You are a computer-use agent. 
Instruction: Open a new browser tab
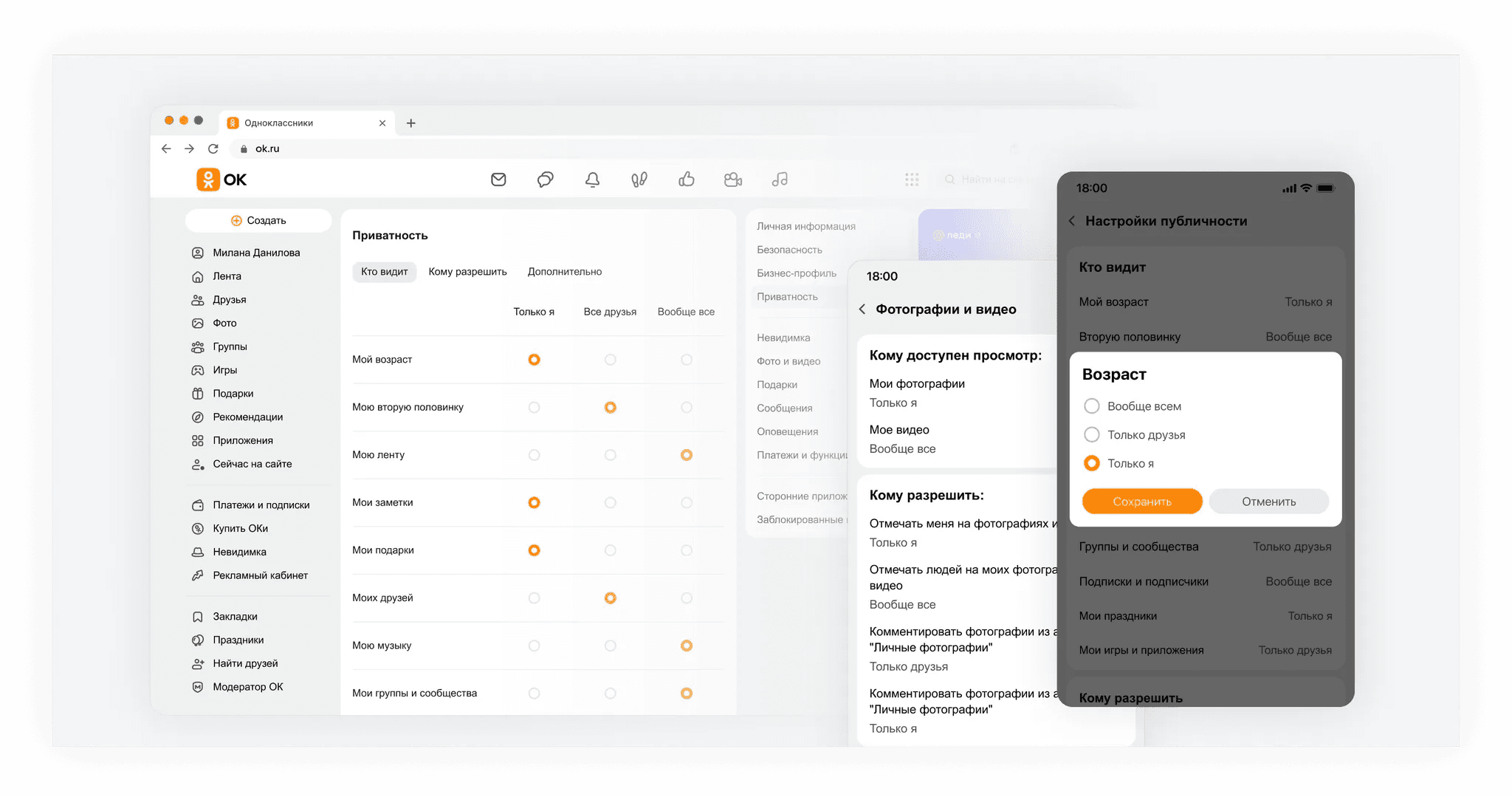[x=411, y=123]
